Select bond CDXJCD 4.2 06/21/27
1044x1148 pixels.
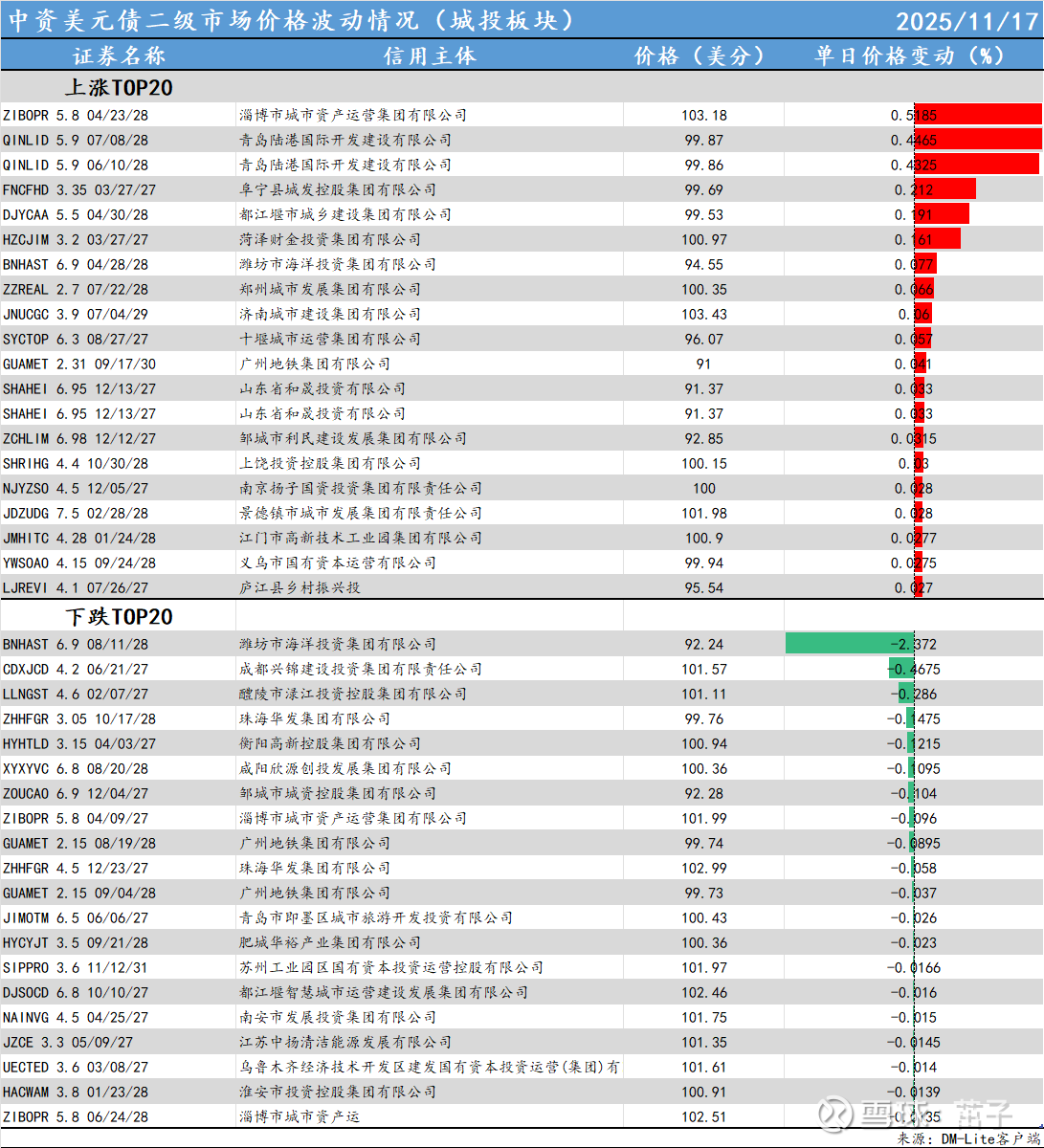tap(76, 669)
